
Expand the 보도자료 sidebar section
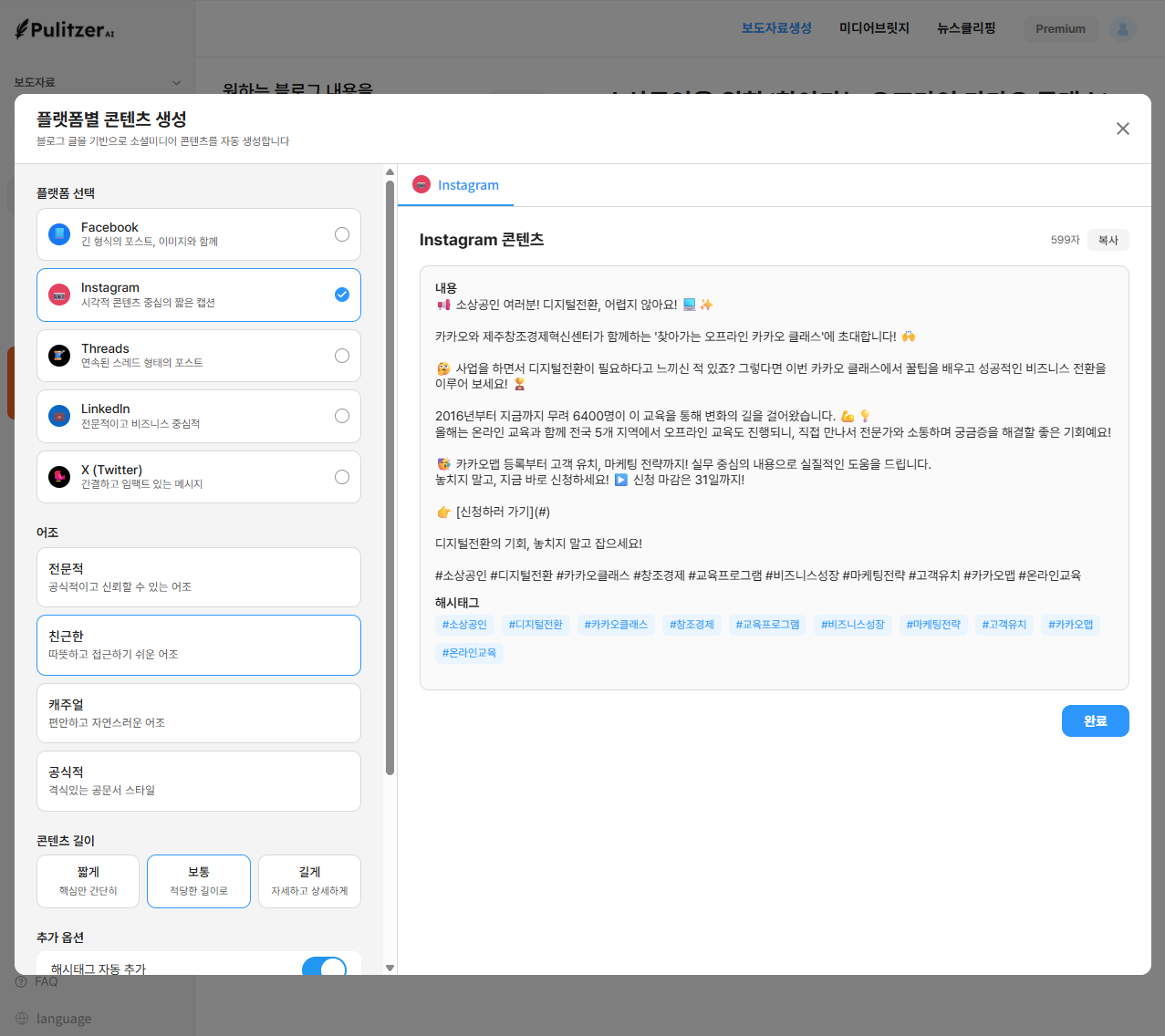click(x=176, y=83)
